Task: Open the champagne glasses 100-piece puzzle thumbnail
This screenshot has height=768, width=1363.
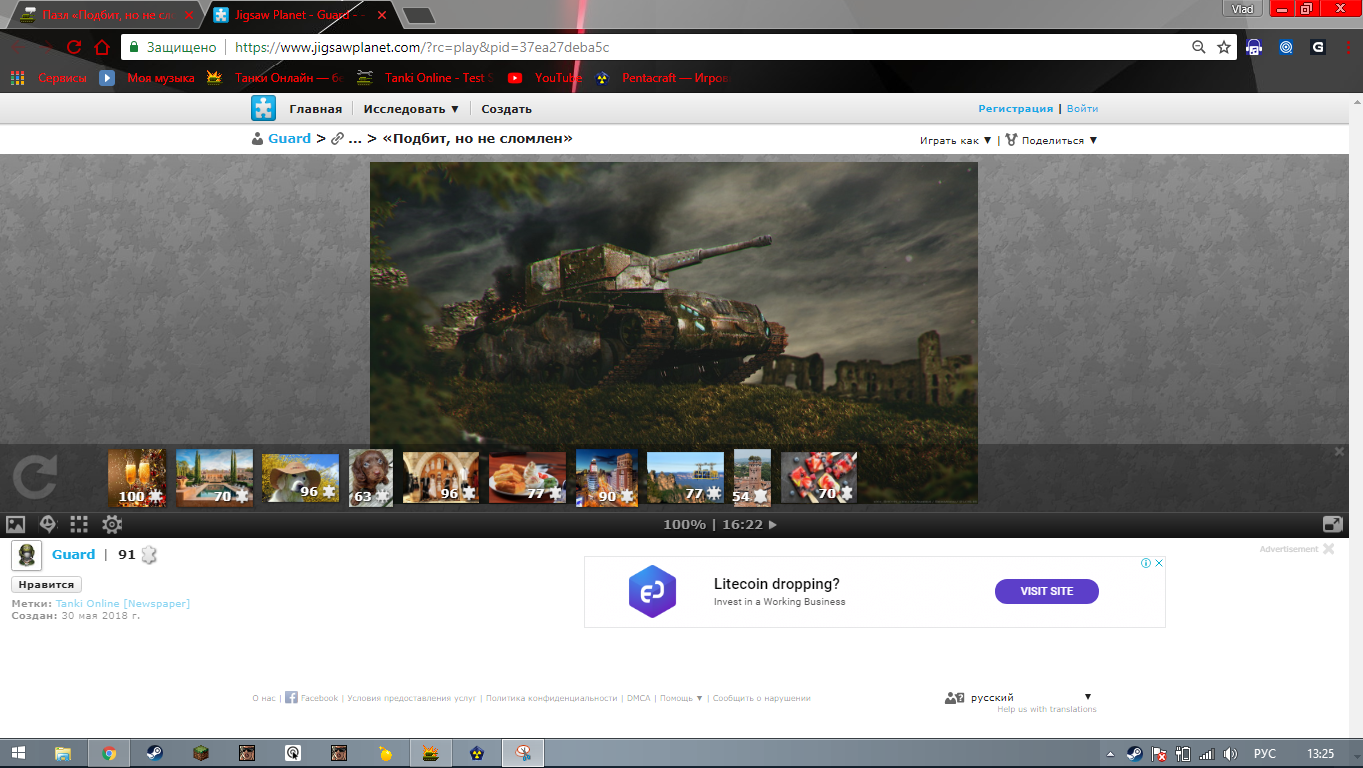Action: click(x=137, y=478)
